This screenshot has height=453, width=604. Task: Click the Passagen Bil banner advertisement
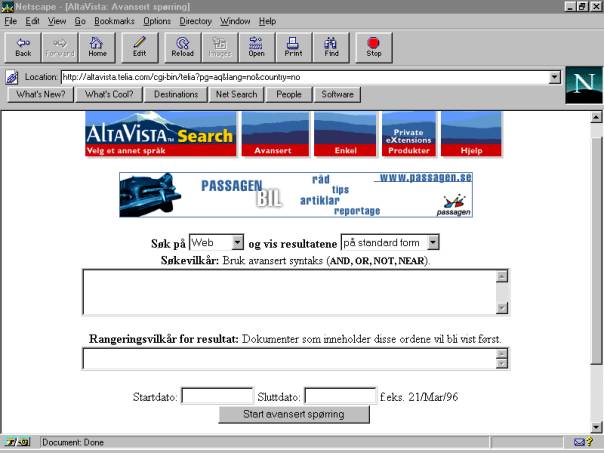pos(296,195)
